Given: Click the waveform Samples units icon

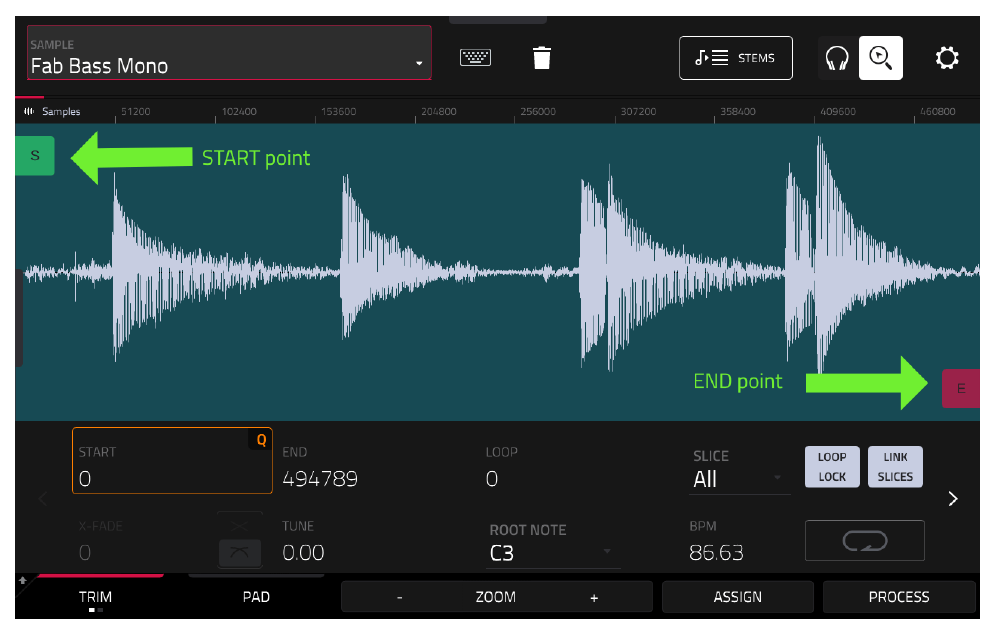Looking at the screenshot, I should click(29, 111).
